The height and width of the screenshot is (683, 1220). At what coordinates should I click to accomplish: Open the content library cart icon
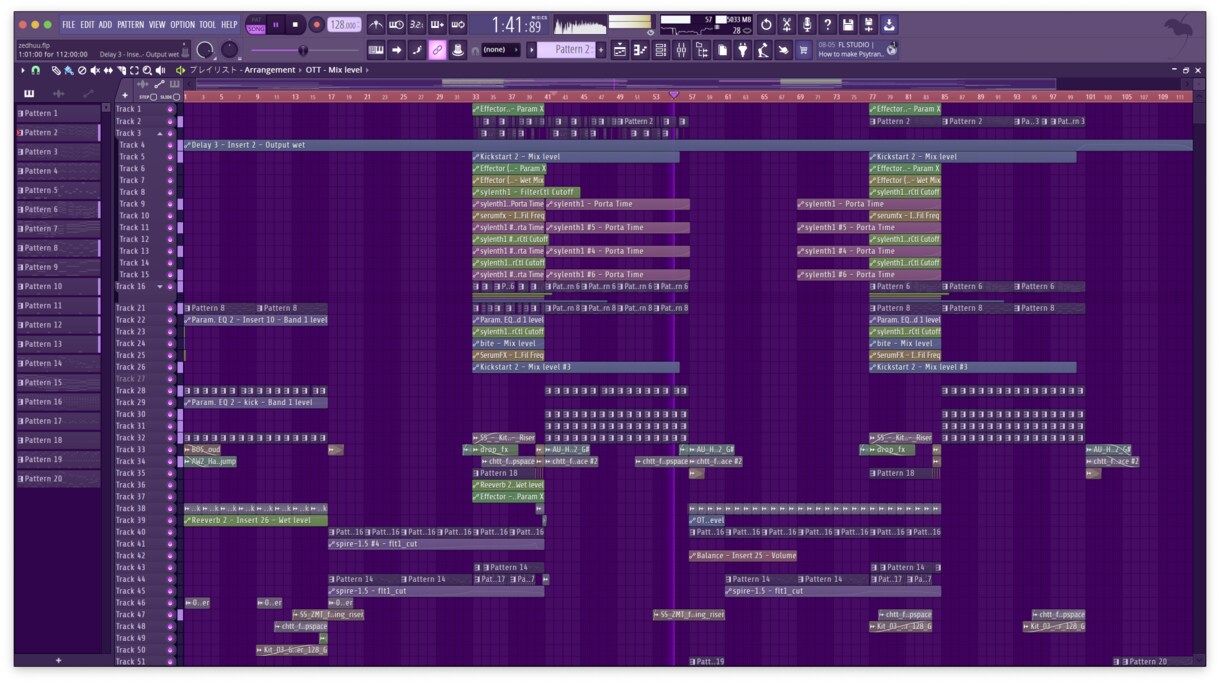803,49
